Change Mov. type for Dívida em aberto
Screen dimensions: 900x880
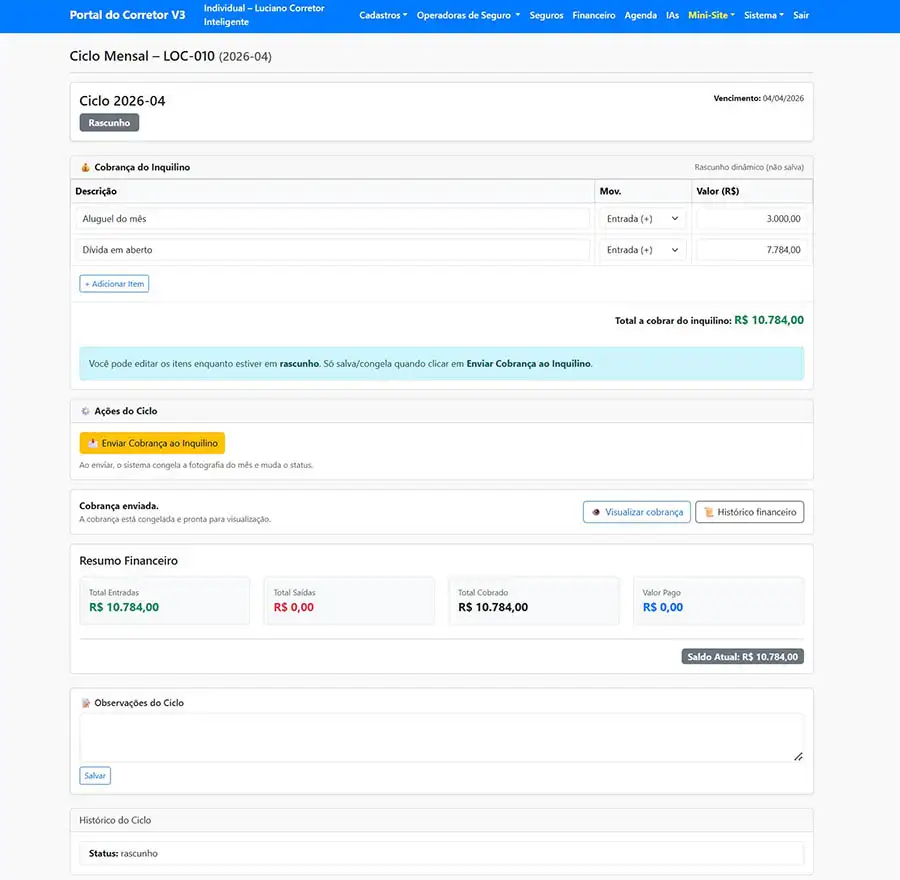[643, 250]
